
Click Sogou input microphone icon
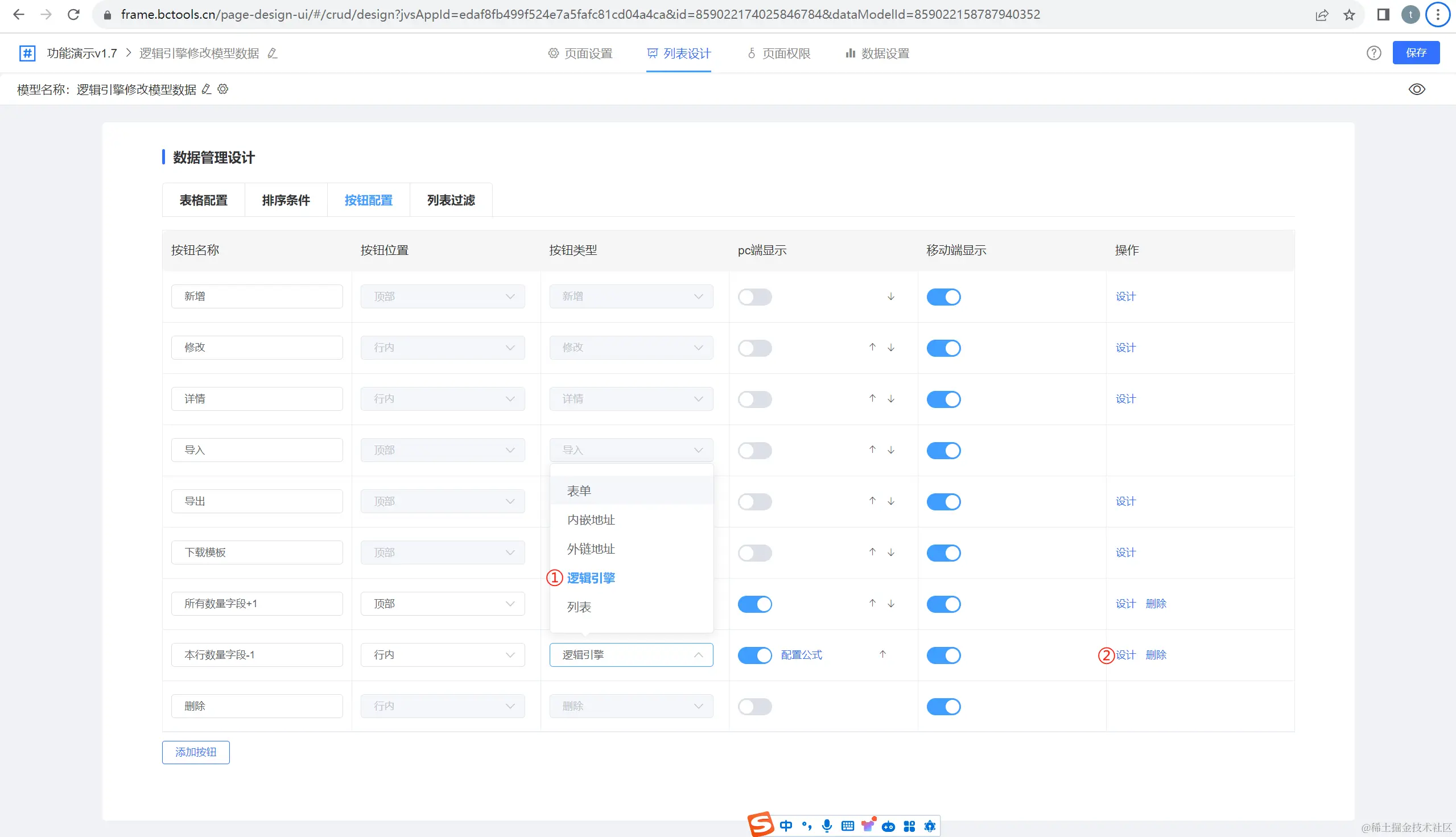click(x=827, y=826)
